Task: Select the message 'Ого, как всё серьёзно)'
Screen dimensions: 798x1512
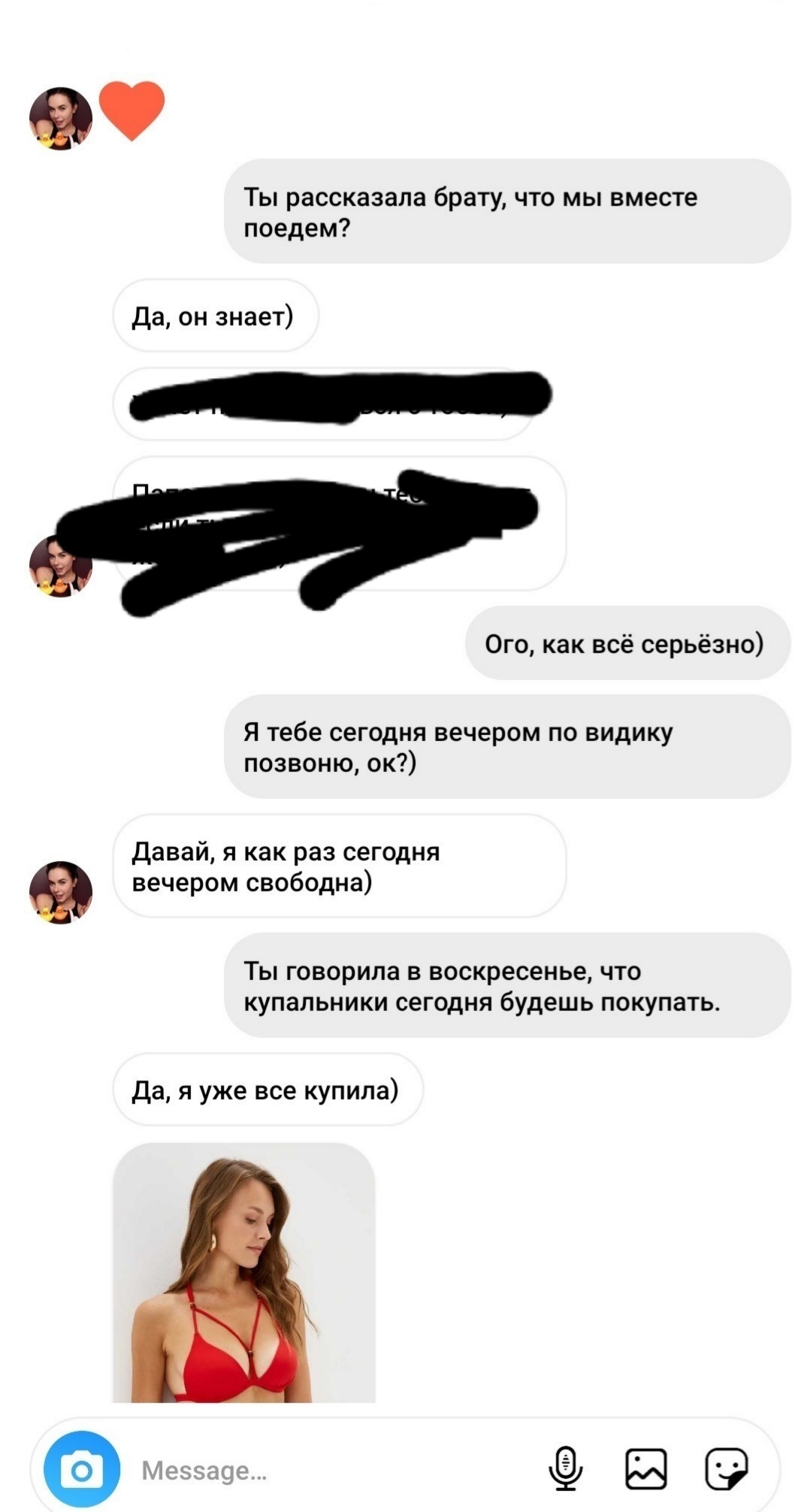Action: pos(627,643)
